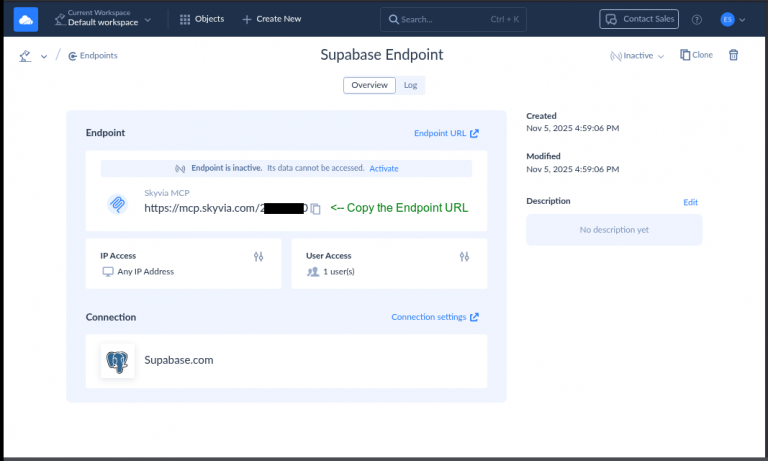Screen dimensions: 768x461
Task: Click the Skyvia MCP endpoint icon
Action: coord(118,204)
